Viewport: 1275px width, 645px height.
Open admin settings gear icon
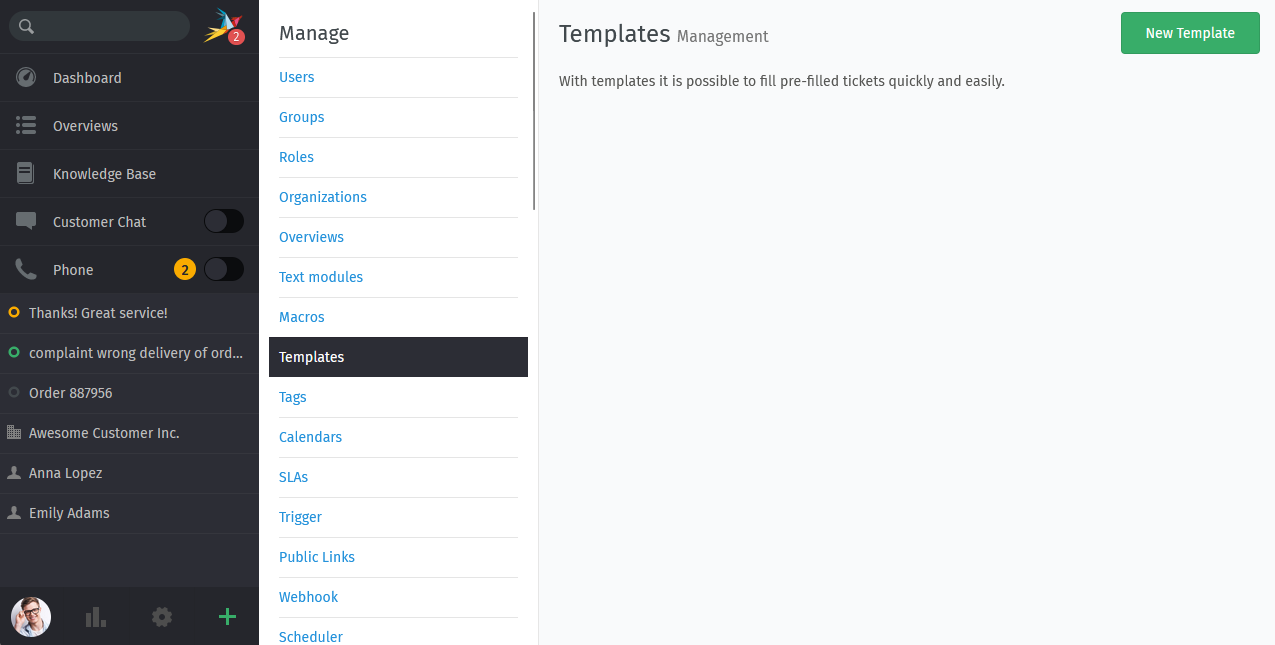coord(162,617)
